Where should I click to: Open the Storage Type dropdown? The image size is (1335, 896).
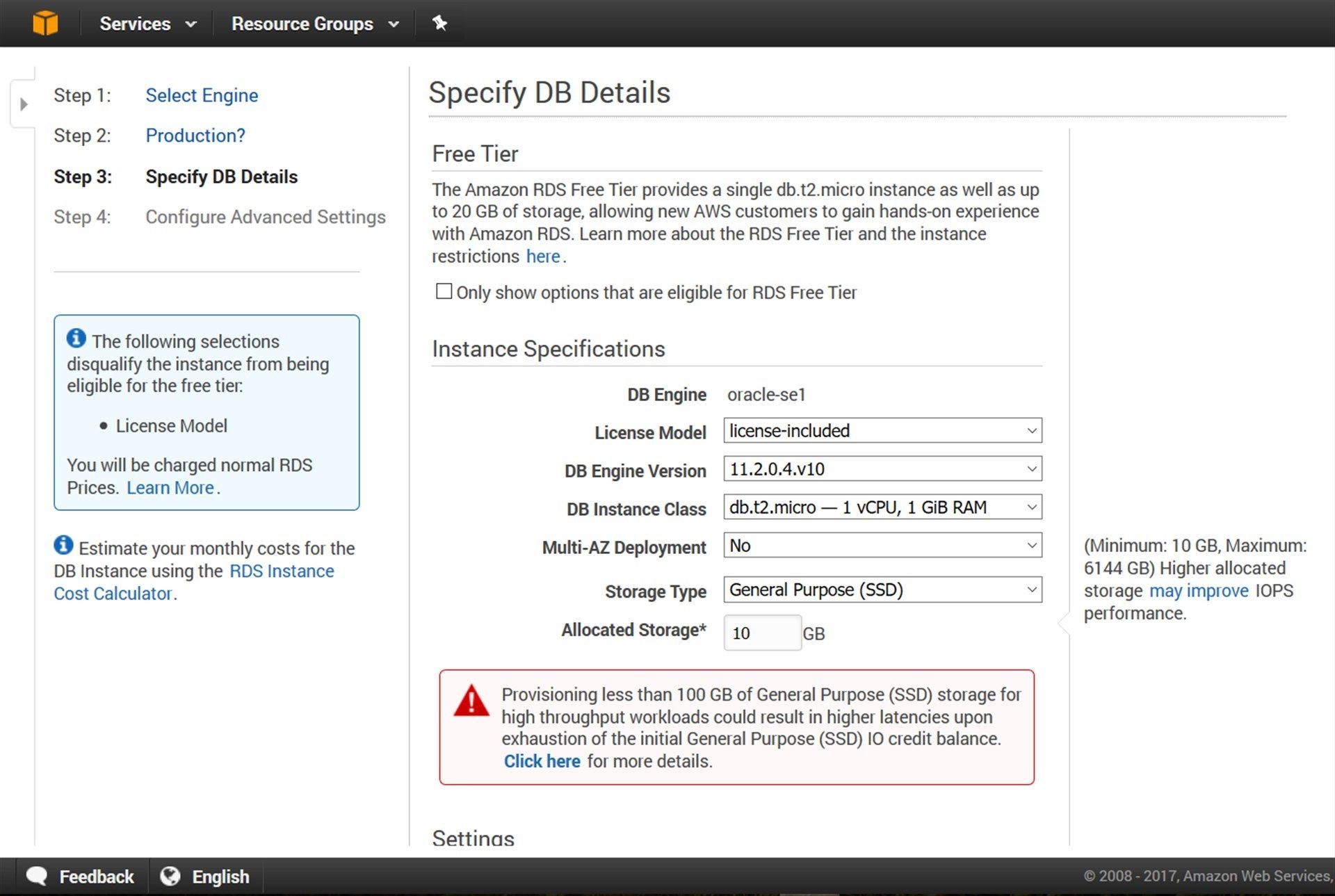(x=882, y=590)
